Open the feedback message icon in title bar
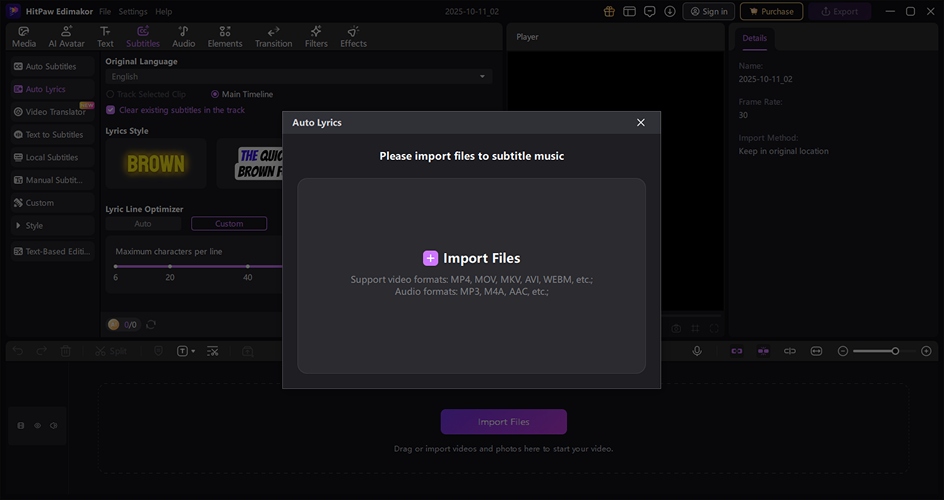944x500 pixels. [x=650, y=11]
